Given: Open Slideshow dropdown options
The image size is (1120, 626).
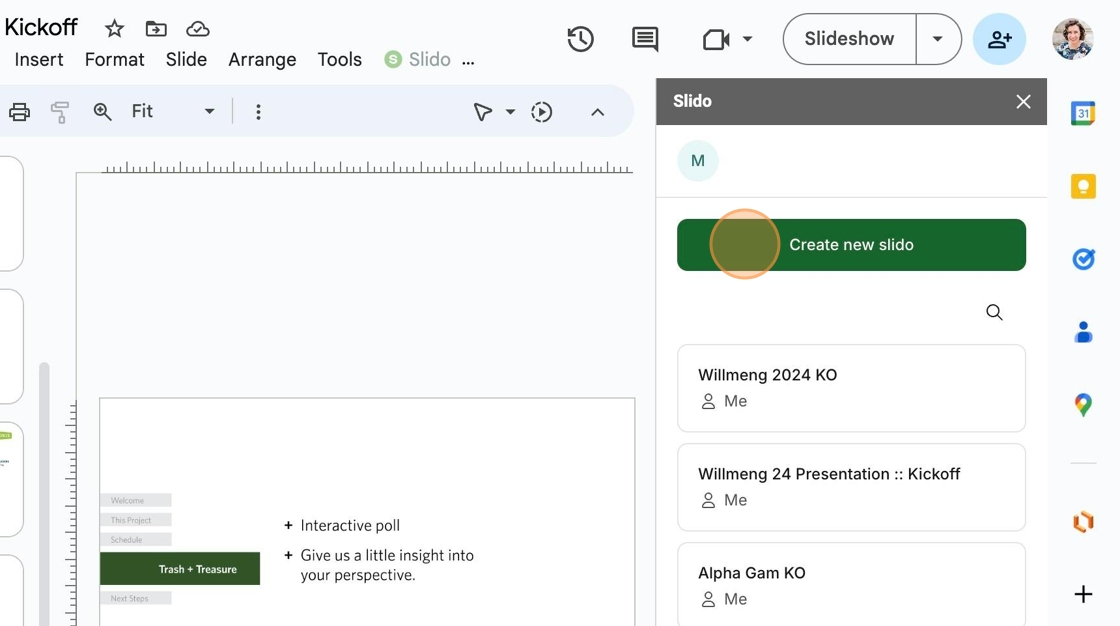Looking at the screenshot, I should 938,39.
